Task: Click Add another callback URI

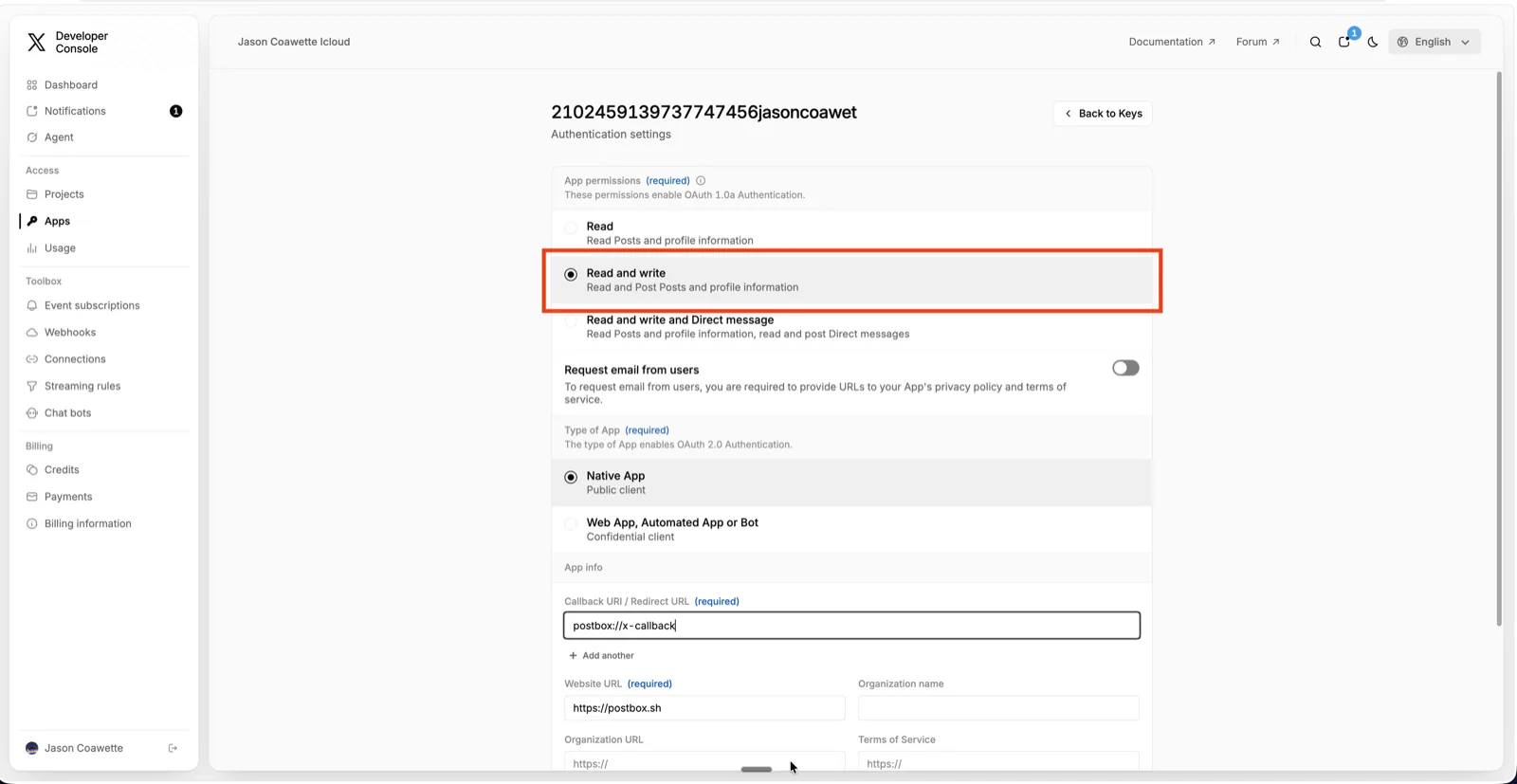Action: click(601, 656)
